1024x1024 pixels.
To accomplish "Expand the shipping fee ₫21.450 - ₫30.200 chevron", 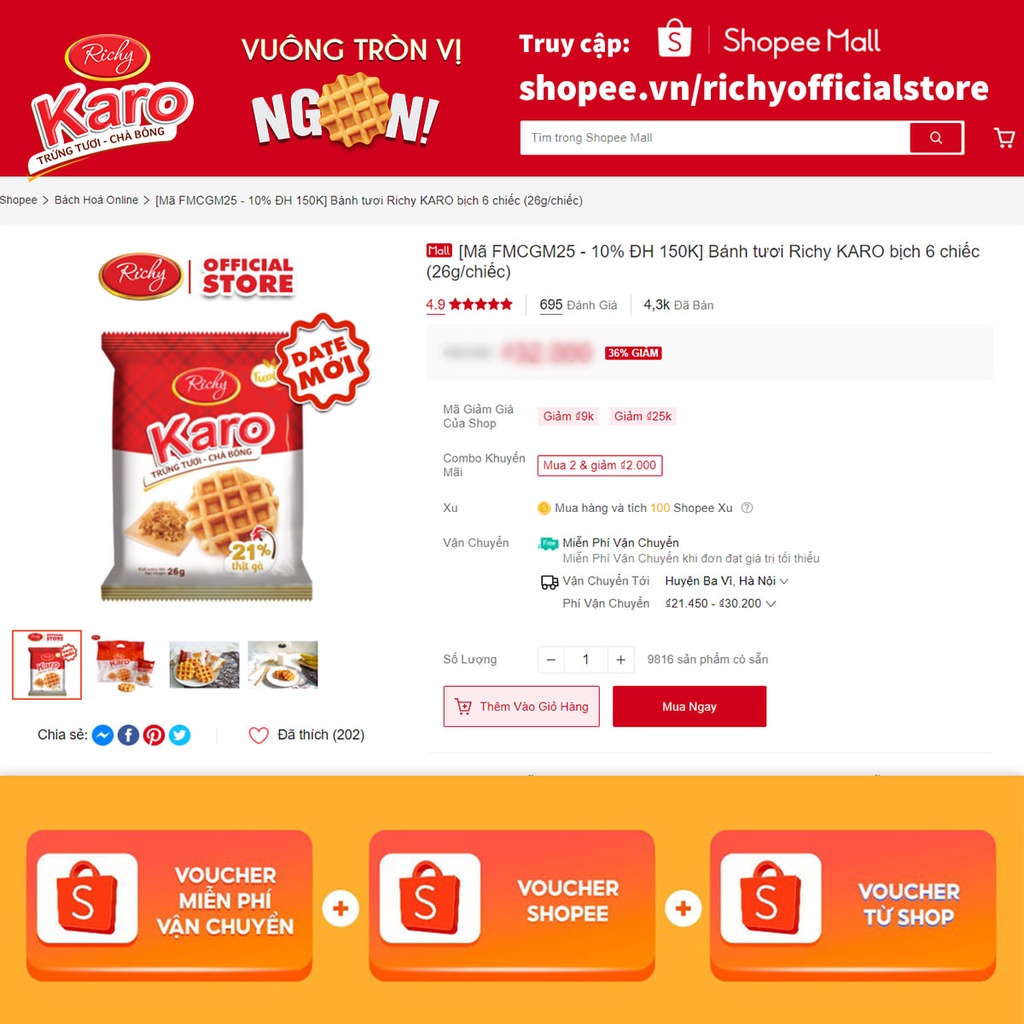I will coord(771,603).
